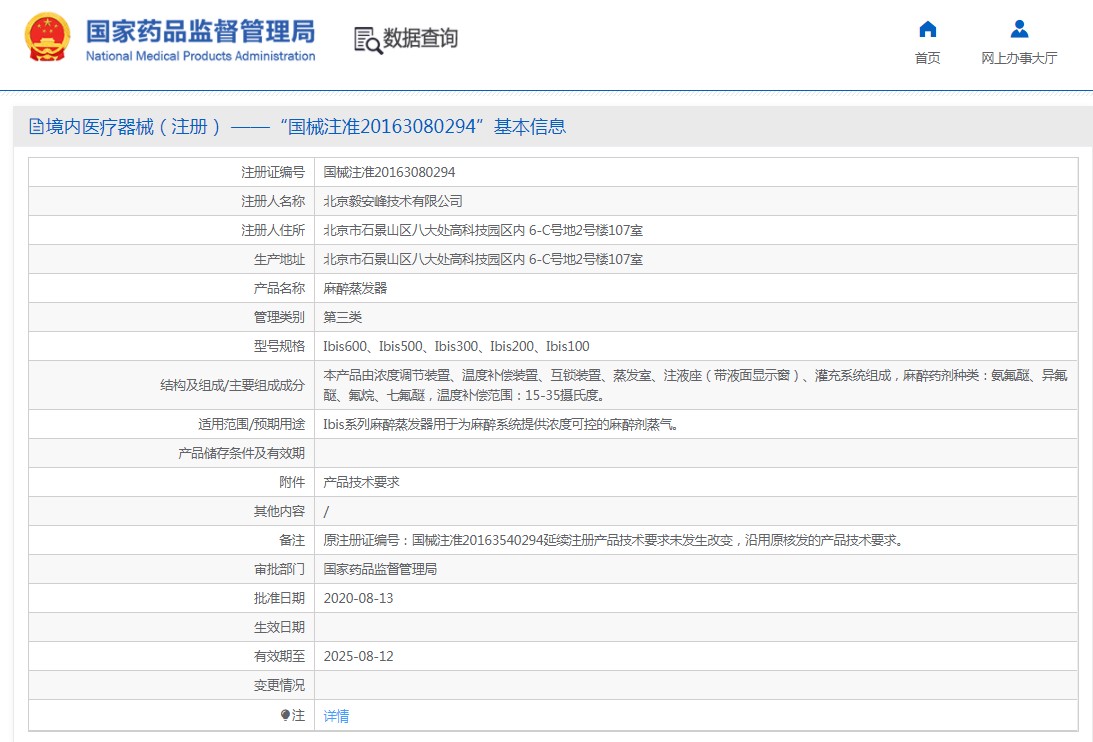Click the 数据查询 heading text
The height and width of the screenshot is (742, 1093).
[x=420, y=38]
